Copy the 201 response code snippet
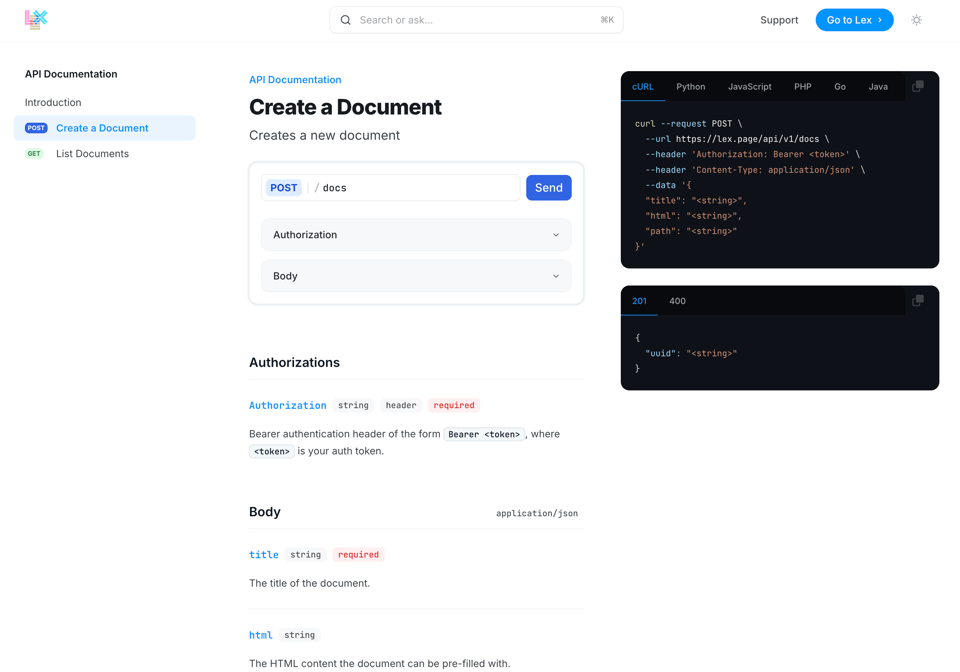Image resolution: width=960 pixels, height=672 pixels. pyautogui.click(x=917, y=301)
